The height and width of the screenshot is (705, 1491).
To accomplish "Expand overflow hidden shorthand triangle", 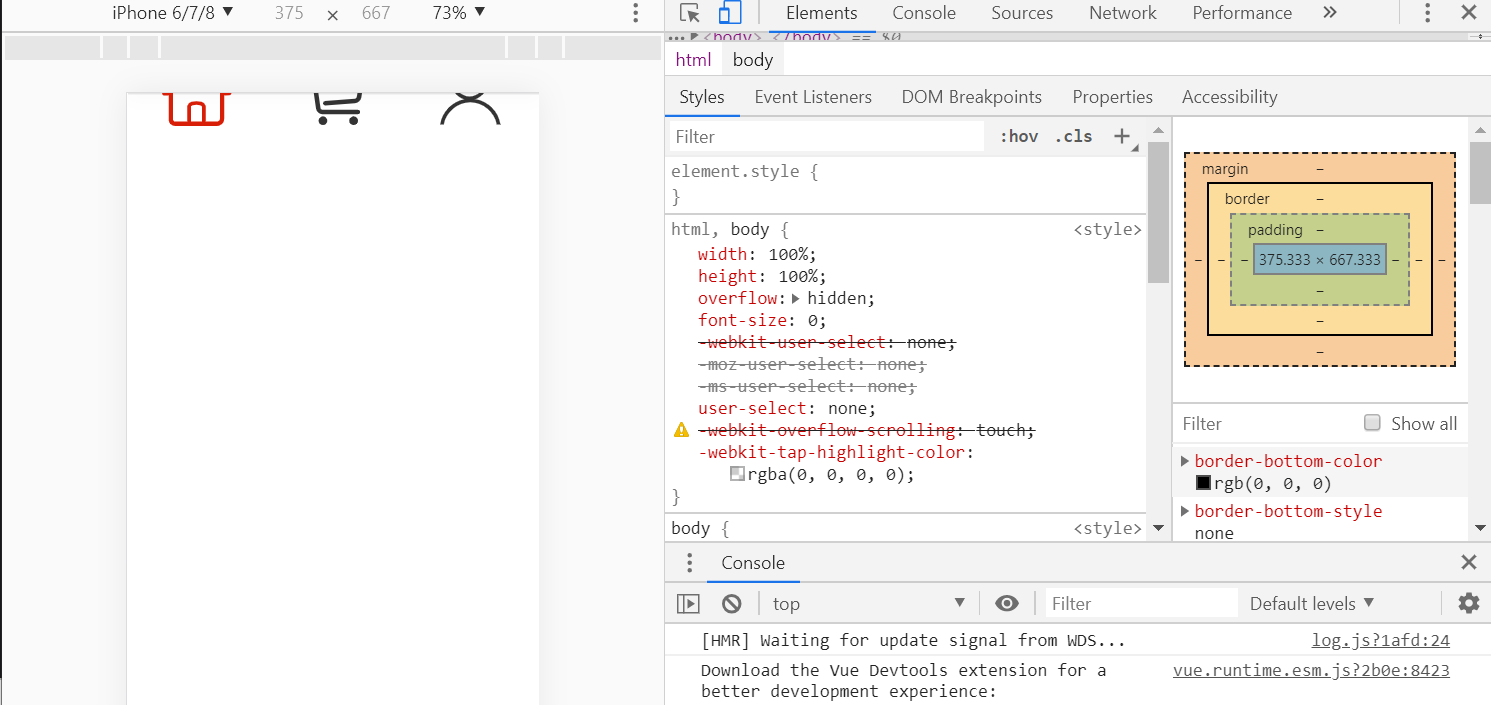I will (x=796, y=298).
